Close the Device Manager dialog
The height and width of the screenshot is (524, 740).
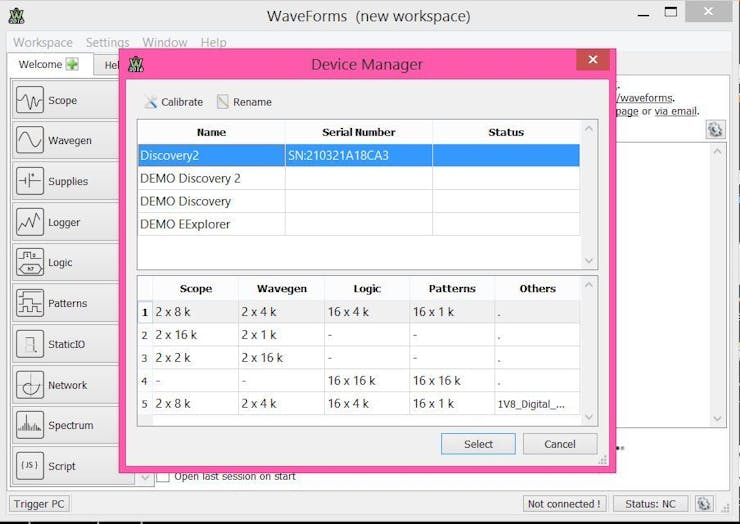point(593,59)
